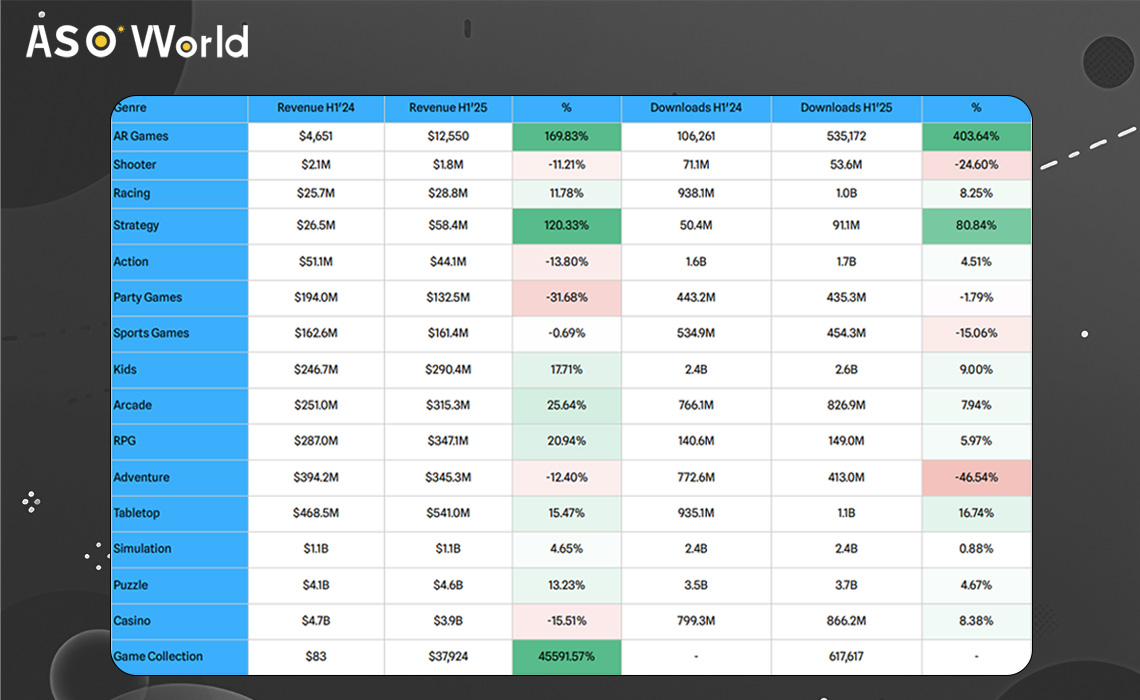The width and height of the screenshot is (1140, 700).
Task: Select the Revenue H1'25 column header
Action: click(448, 108)
